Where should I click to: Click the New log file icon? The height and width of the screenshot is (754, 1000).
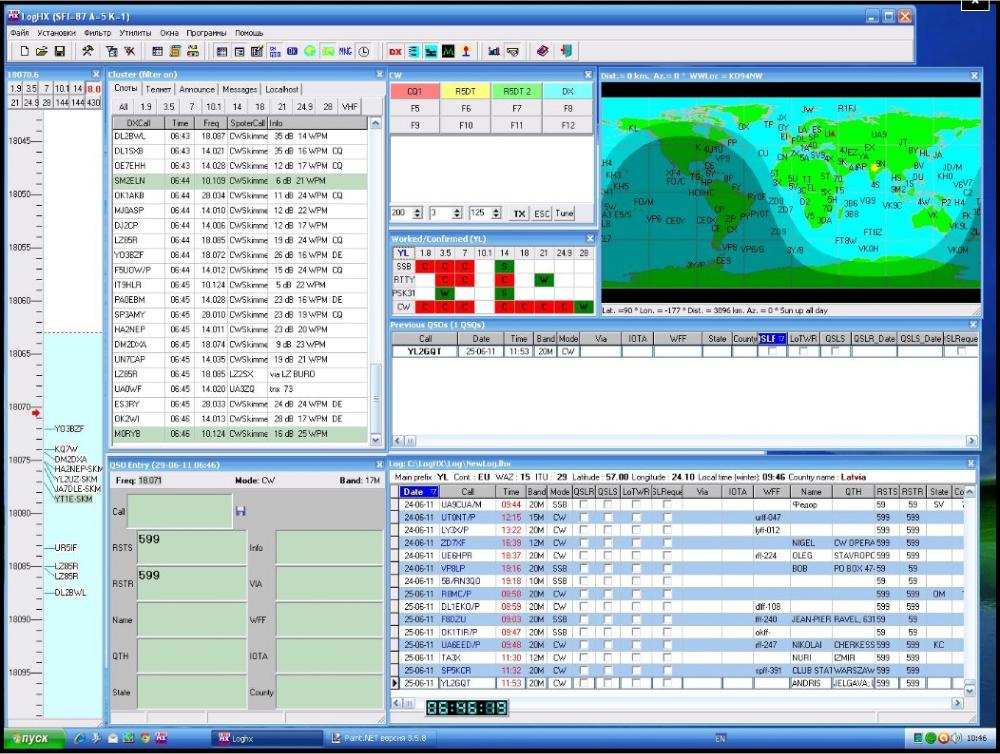24,51
